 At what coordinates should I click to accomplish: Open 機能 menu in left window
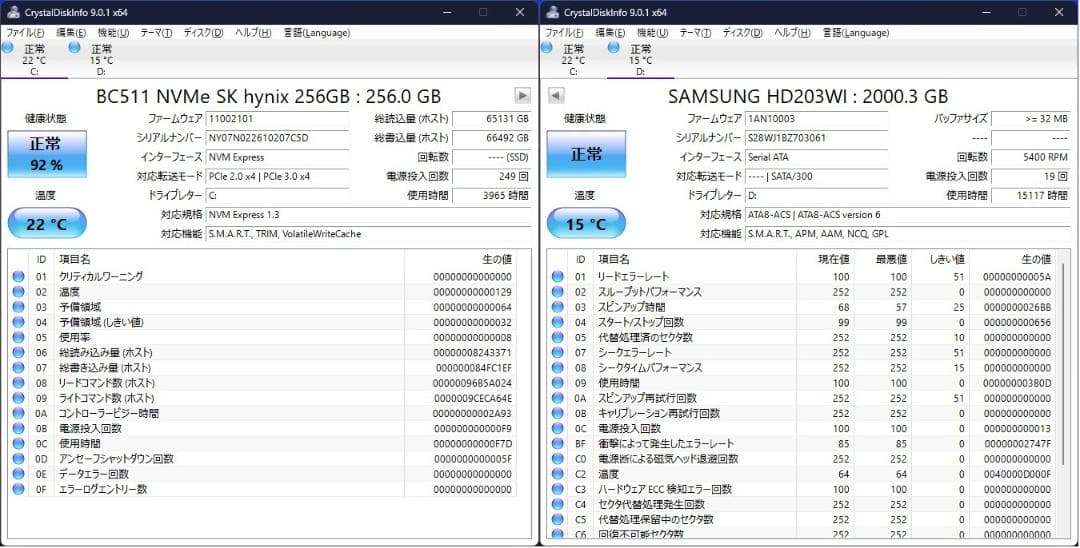(x=114, y=32)
